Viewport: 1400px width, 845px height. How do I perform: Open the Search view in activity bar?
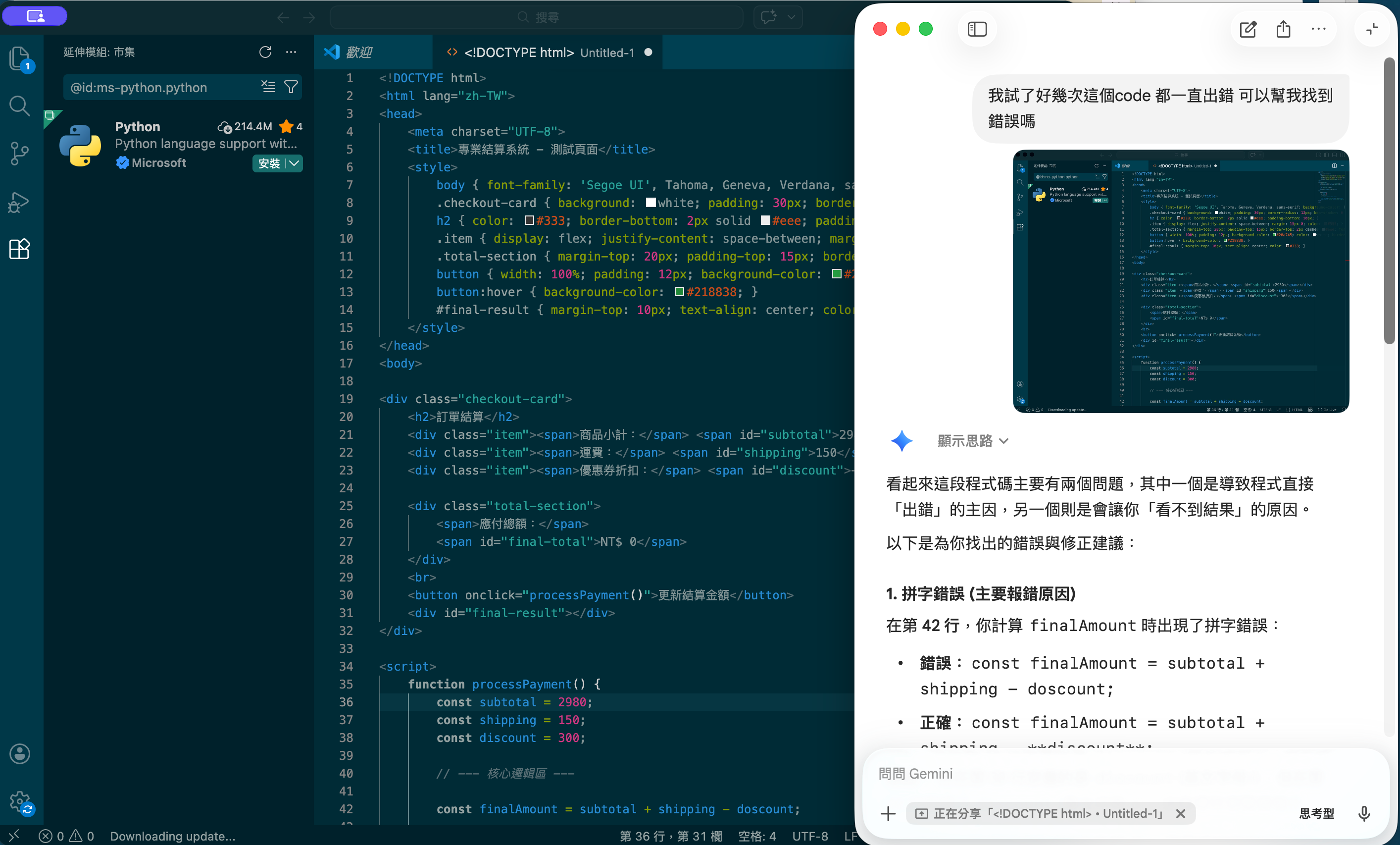pos(20,105)
